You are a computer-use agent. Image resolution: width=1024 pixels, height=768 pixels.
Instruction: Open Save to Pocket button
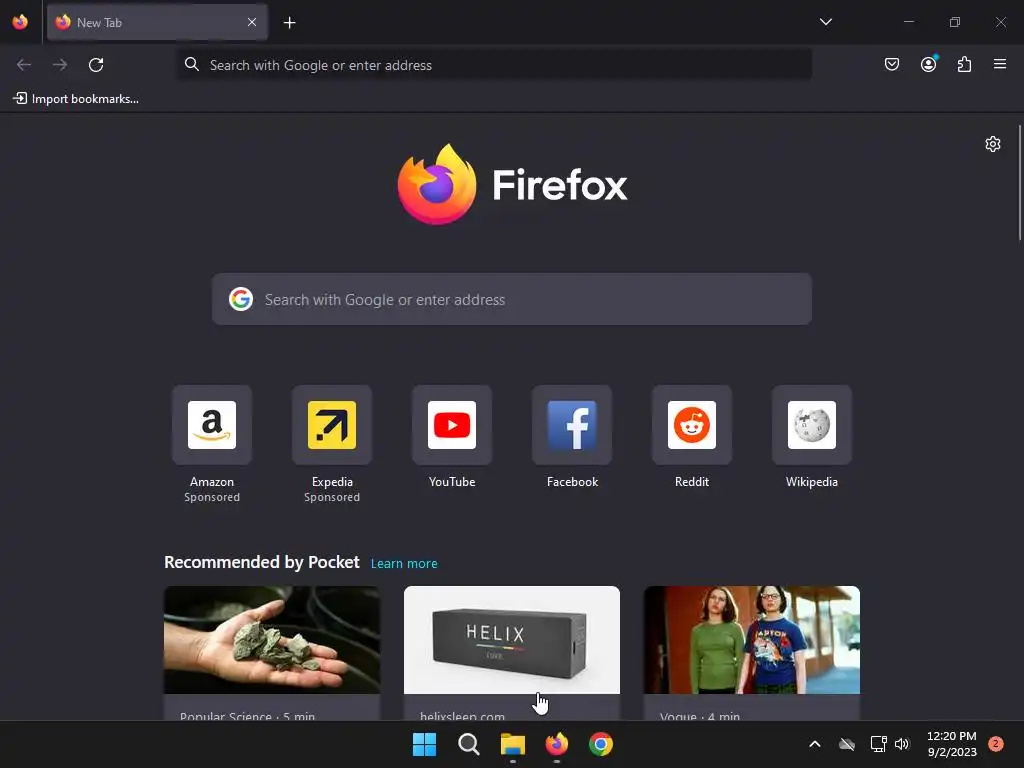click(891, 64)
